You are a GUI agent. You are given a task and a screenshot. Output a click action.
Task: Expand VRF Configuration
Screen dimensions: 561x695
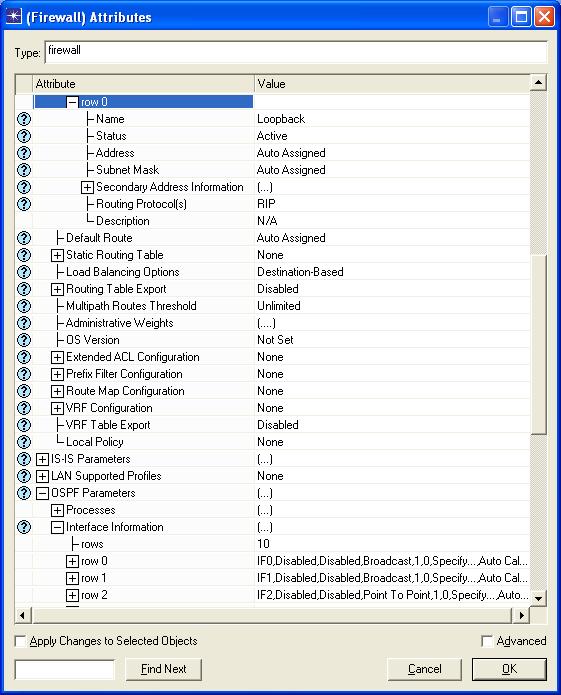point(57,408)
